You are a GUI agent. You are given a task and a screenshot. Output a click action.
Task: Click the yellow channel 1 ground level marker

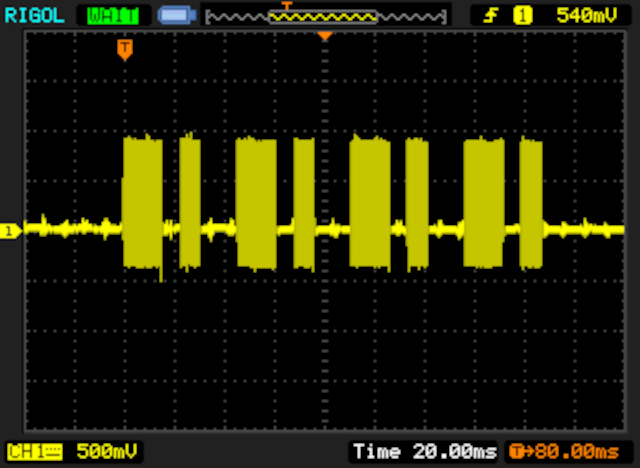(x=10, y=231)
